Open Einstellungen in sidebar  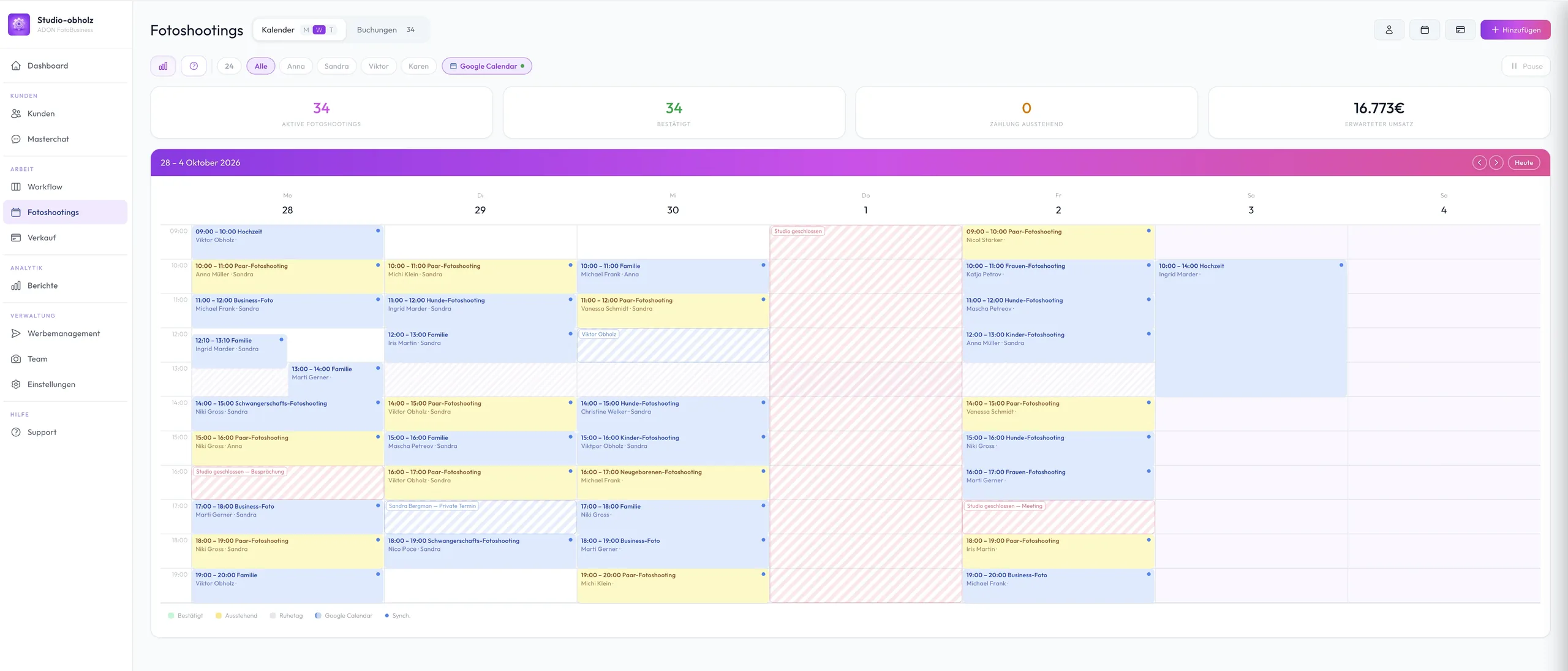[x=66, y=384]
